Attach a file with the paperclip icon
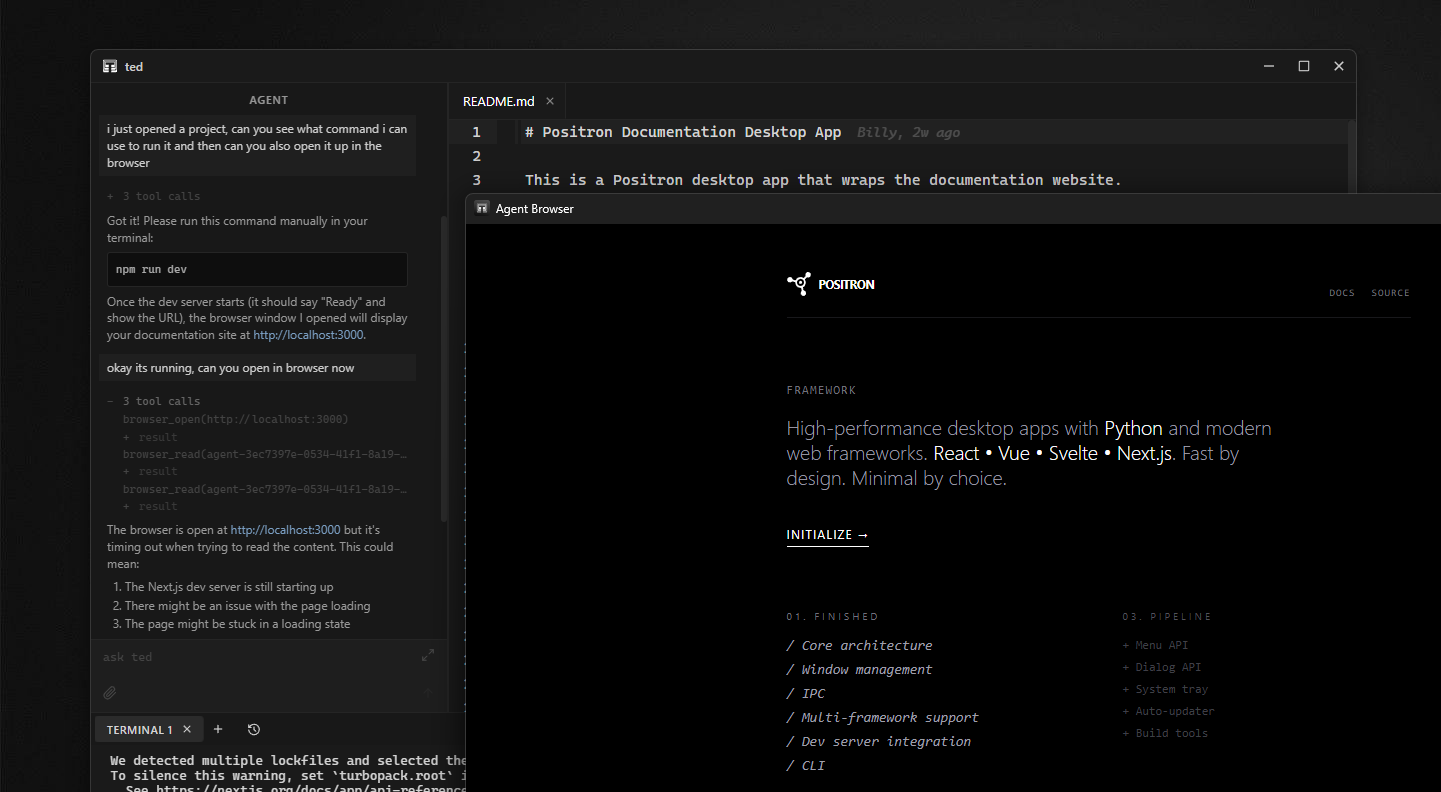The image size is (1441, 792). coord(110,692)
